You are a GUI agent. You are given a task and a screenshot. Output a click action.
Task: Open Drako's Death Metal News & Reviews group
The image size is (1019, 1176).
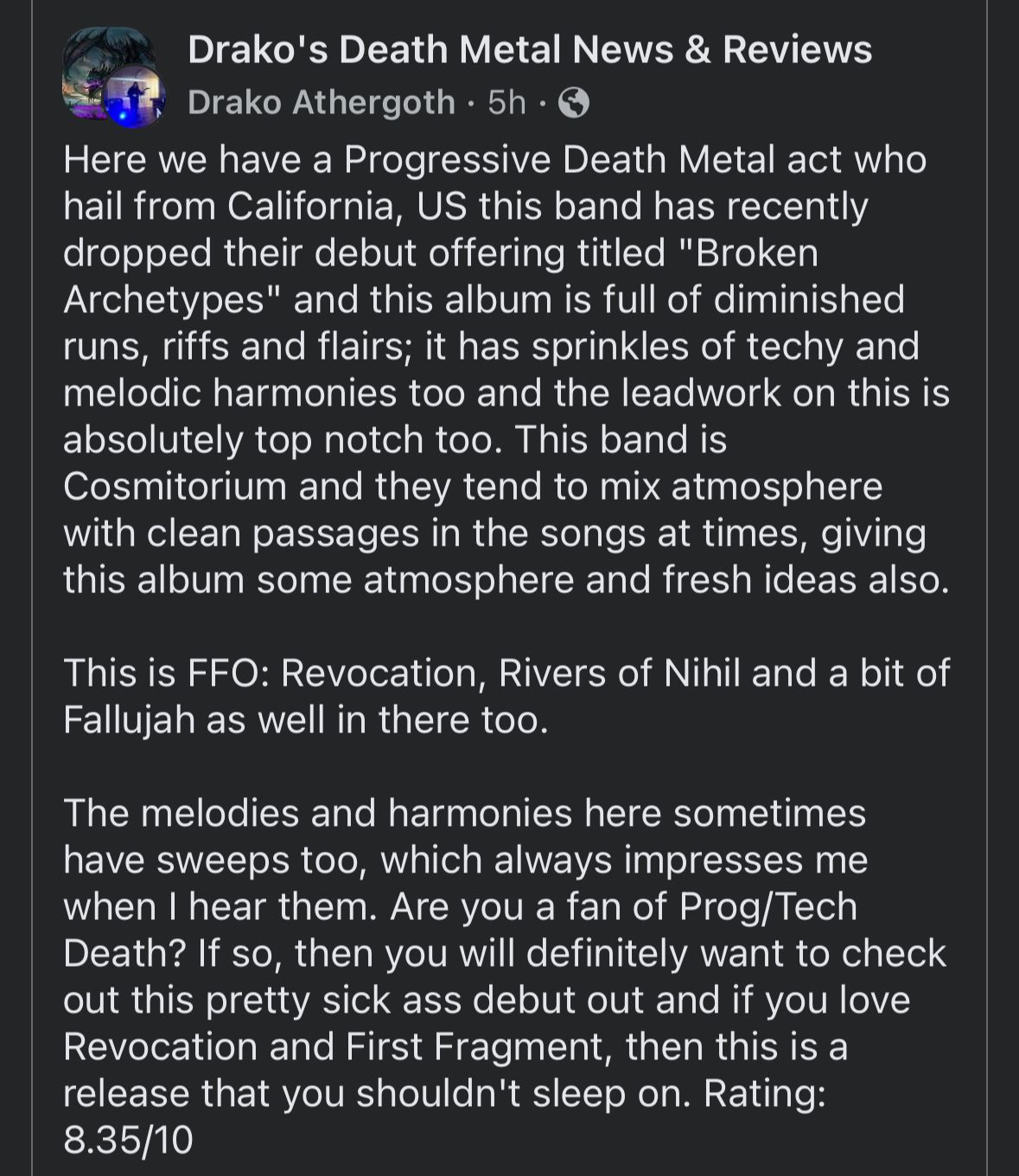click(x=529, y=50)
